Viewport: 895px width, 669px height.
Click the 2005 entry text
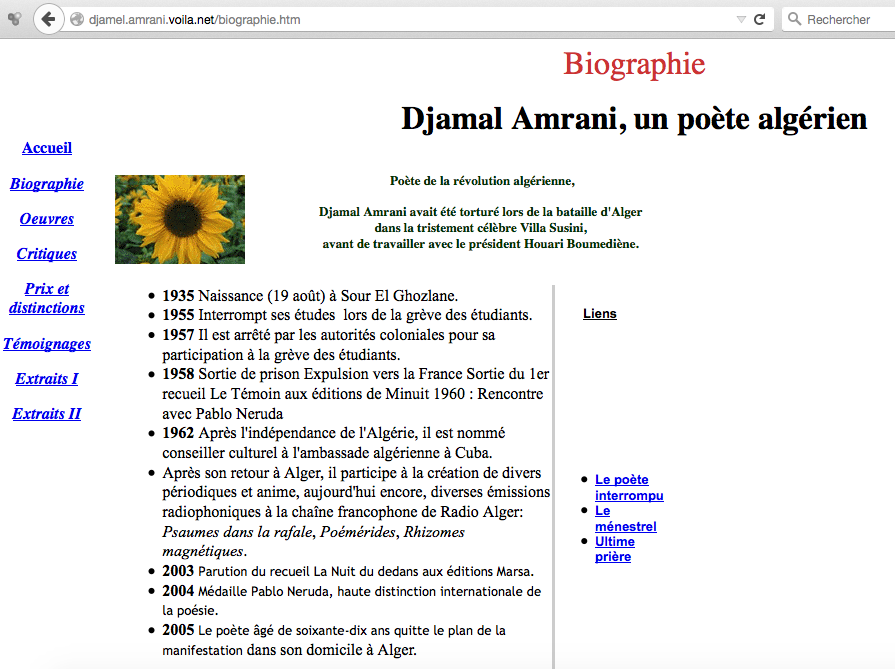(334, 640)
